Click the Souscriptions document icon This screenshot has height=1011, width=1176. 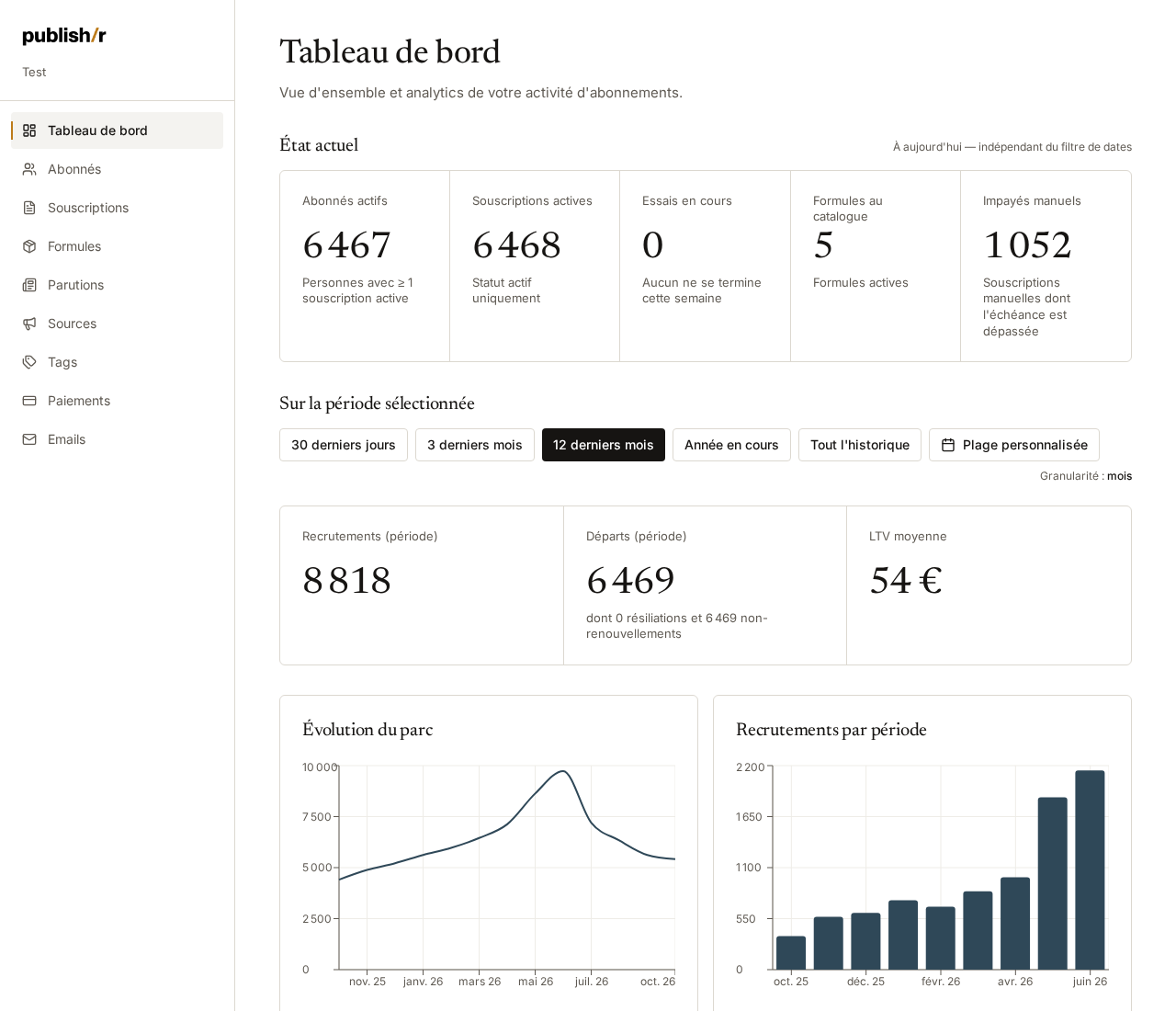pos(29,208)
